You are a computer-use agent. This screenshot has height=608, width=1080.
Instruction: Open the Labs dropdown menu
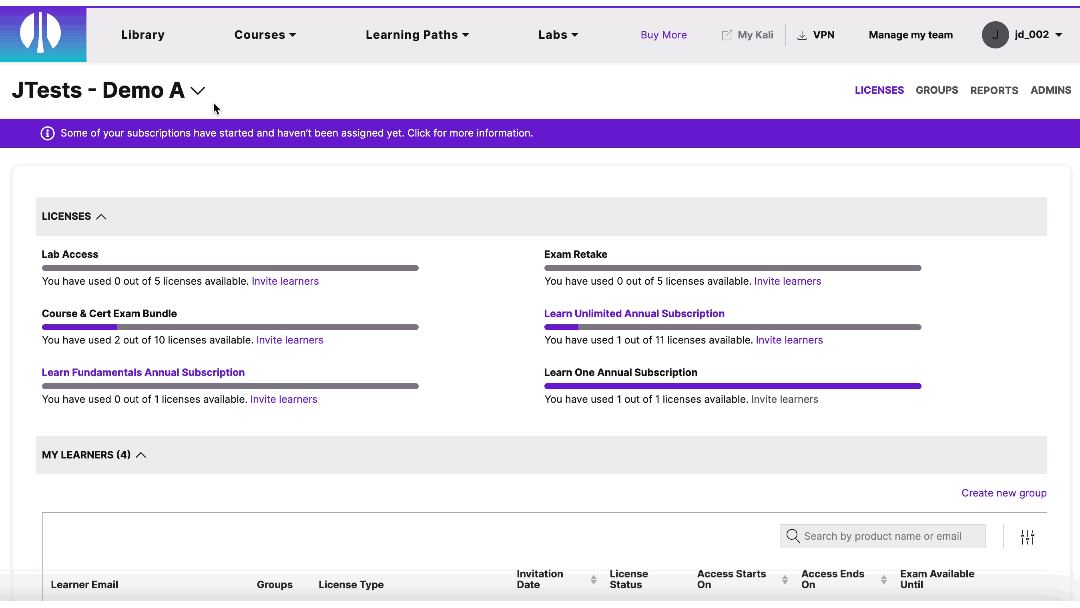point(558,34)
